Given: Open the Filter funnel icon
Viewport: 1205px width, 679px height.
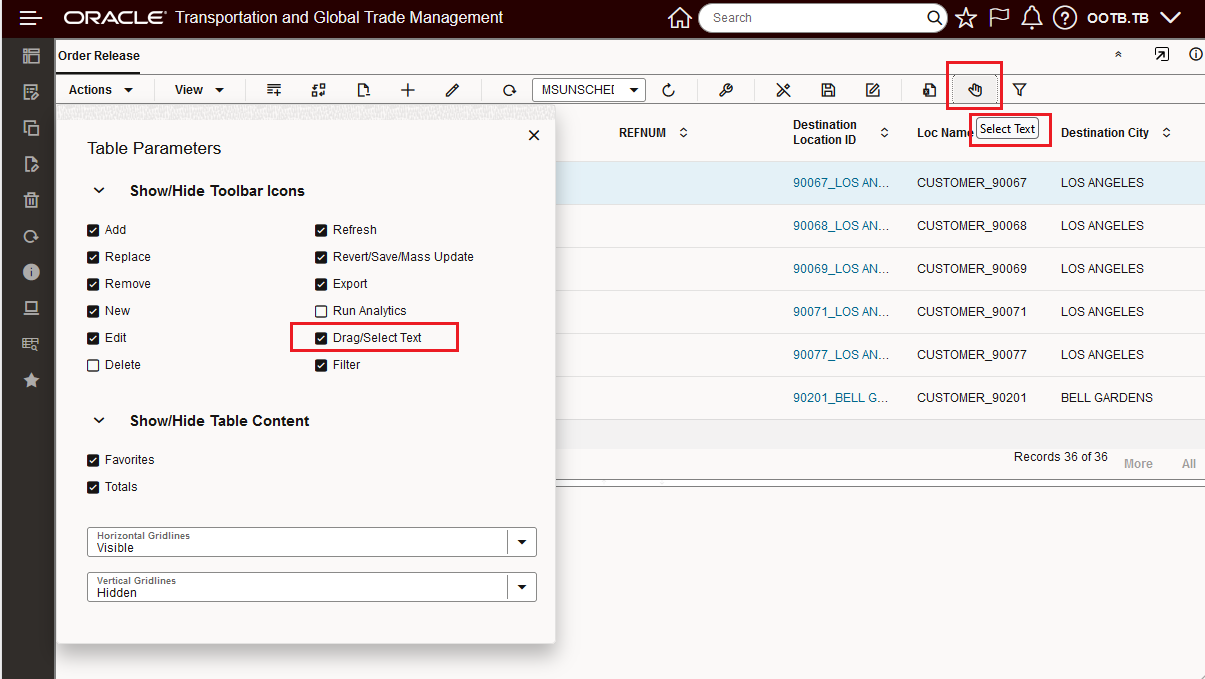Looking at the screenshot, I should (x=1019, y=89).
